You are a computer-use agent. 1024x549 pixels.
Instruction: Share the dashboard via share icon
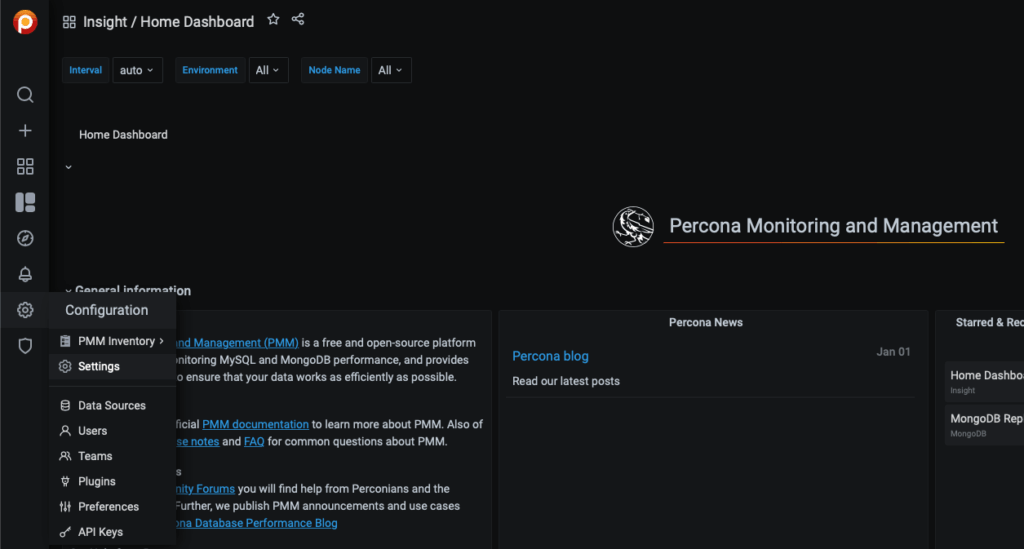(x=298, y=20)
